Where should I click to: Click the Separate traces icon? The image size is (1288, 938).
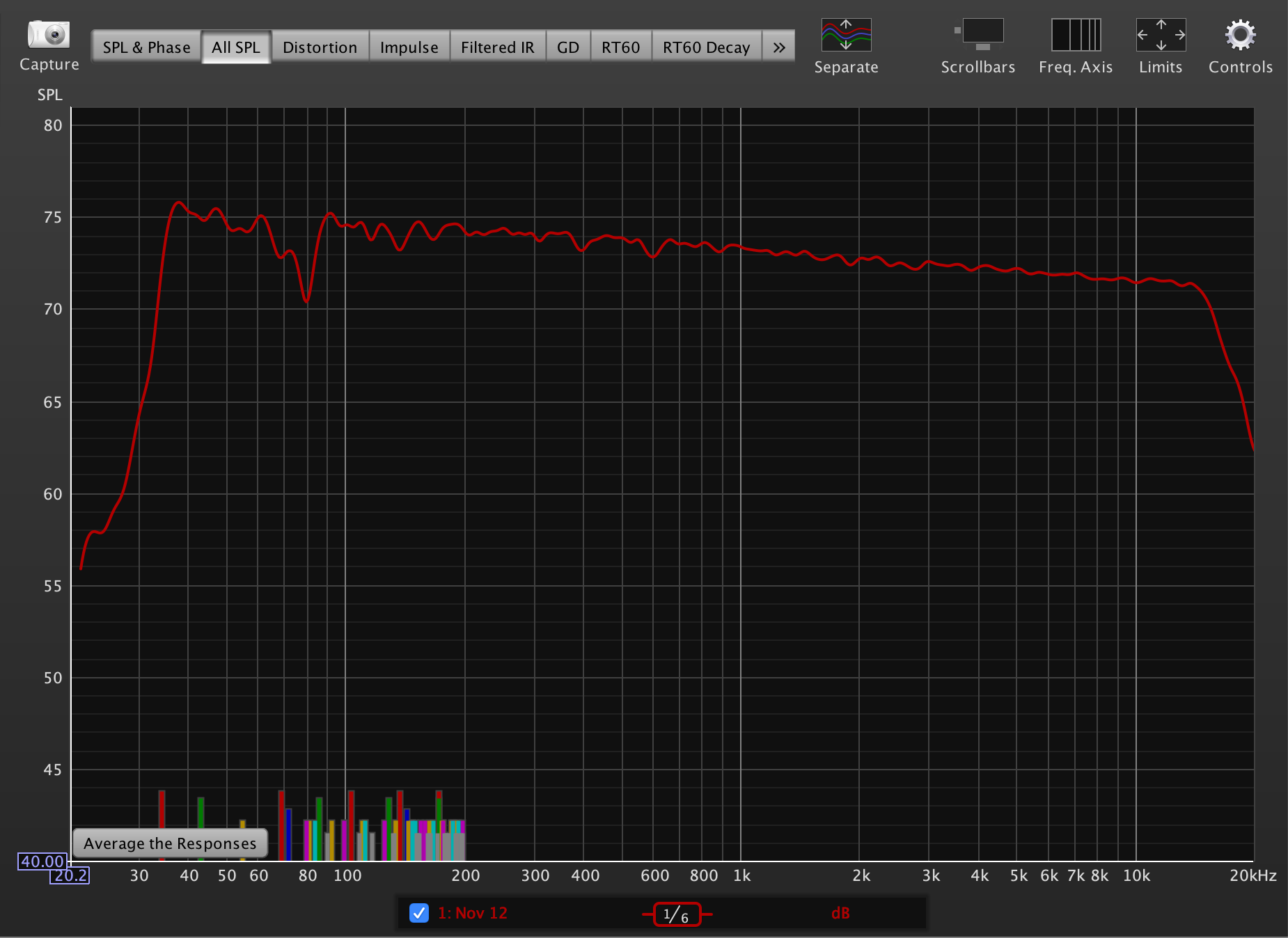click(846, 35)
